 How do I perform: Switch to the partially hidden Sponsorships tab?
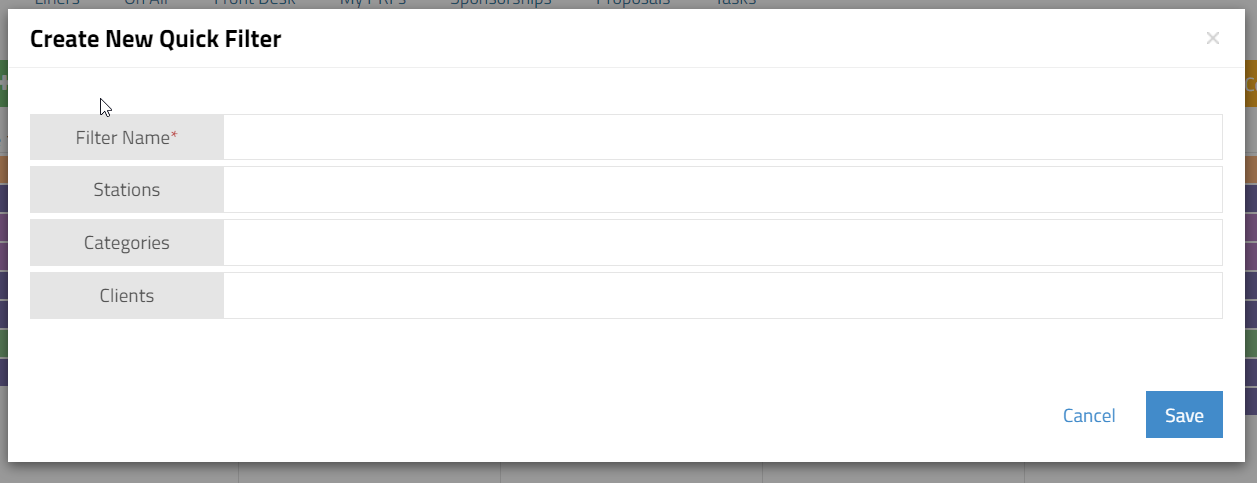[500, 3]
